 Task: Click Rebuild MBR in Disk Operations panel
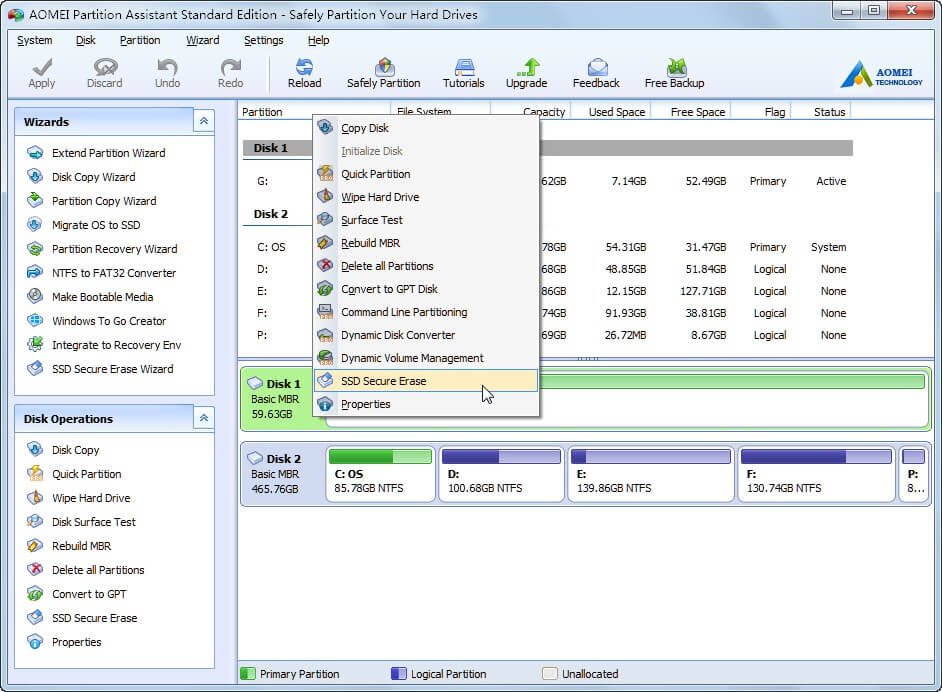tap(81, 546)
